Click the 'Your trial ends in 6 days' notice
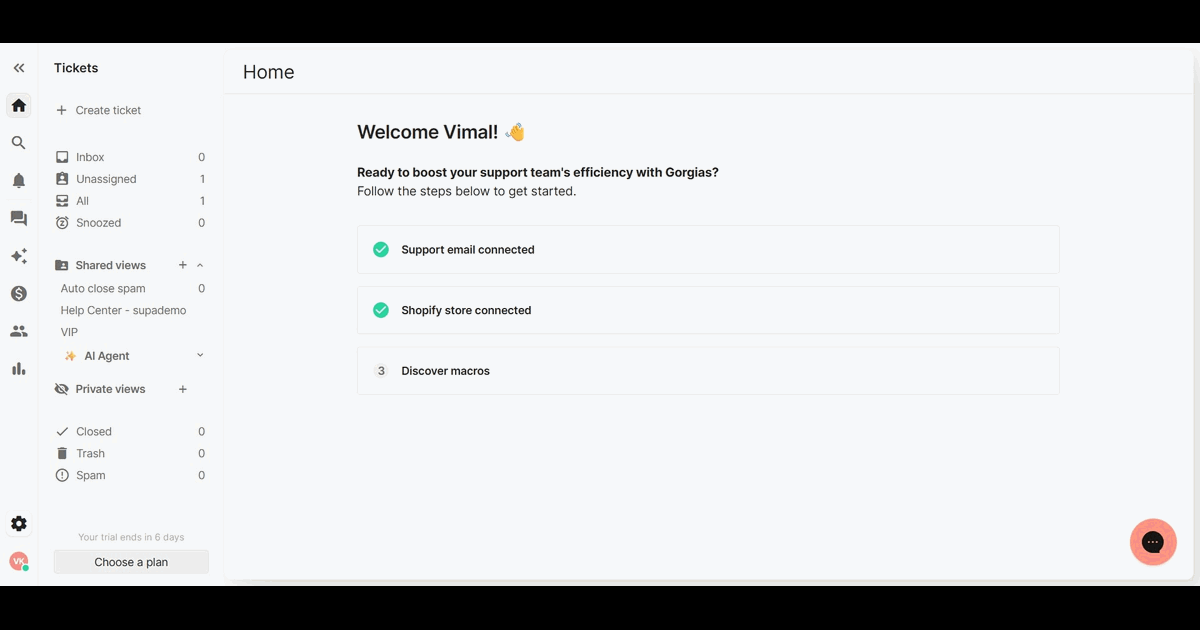 click(x=131, y=537)
